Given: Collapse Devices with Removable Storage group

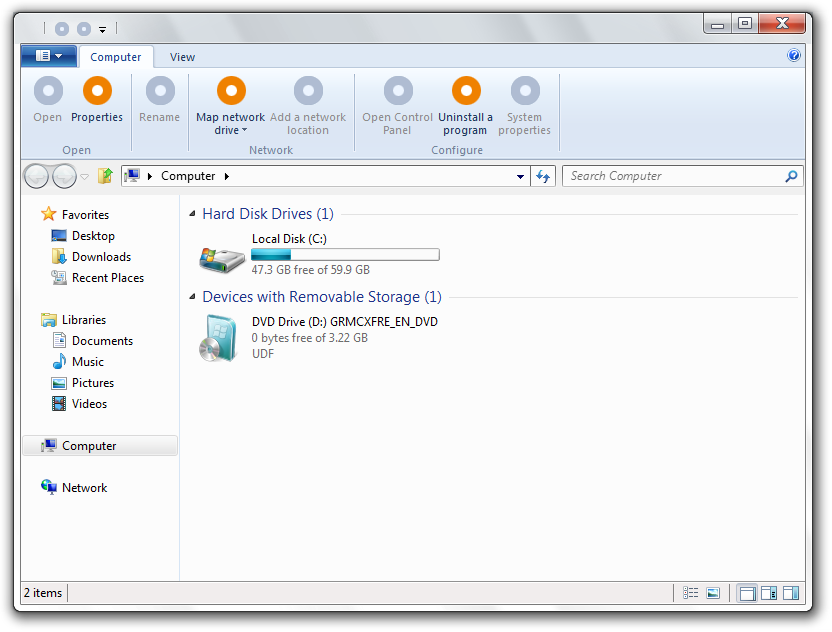Looking at the screenshot, I should [x=193, y=297].
